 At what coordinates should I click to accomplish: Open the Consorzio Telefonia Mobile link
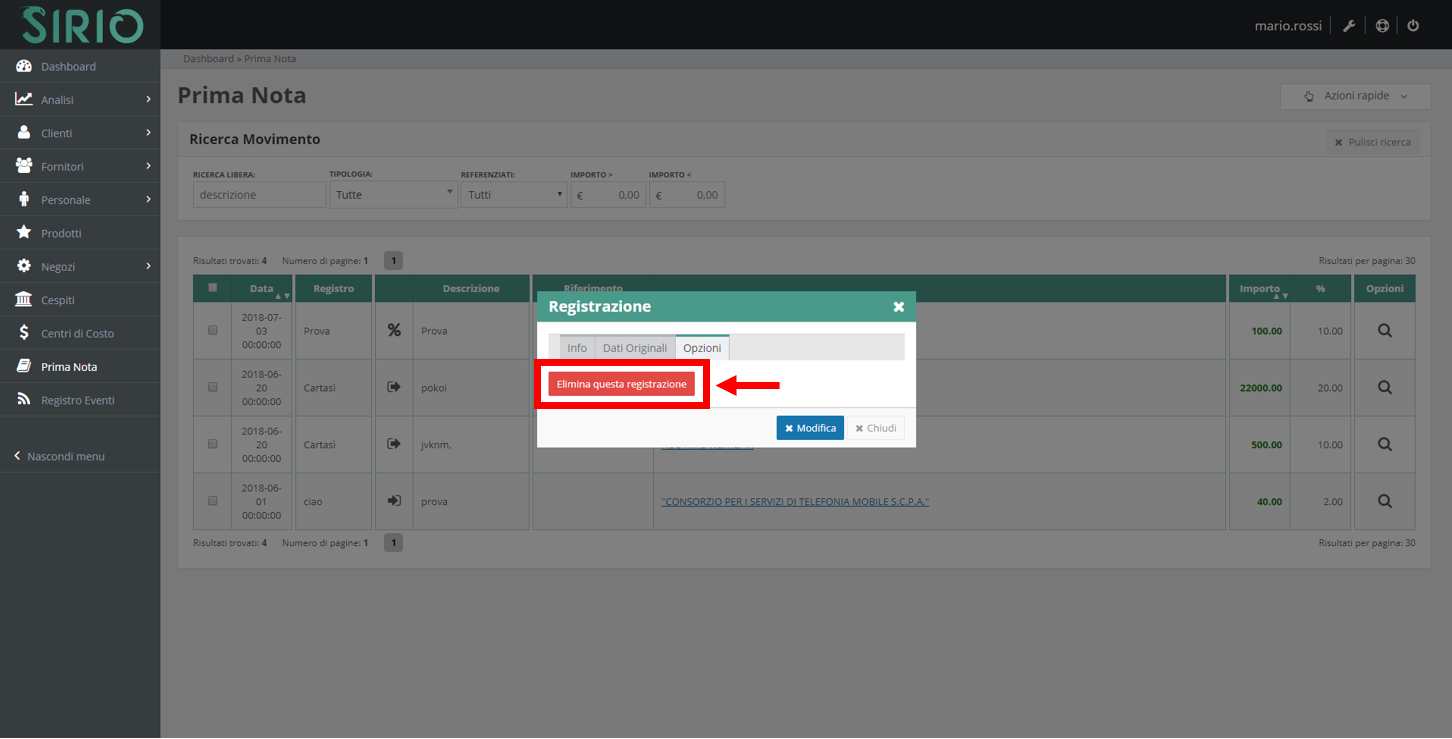(x=795, y=502)
